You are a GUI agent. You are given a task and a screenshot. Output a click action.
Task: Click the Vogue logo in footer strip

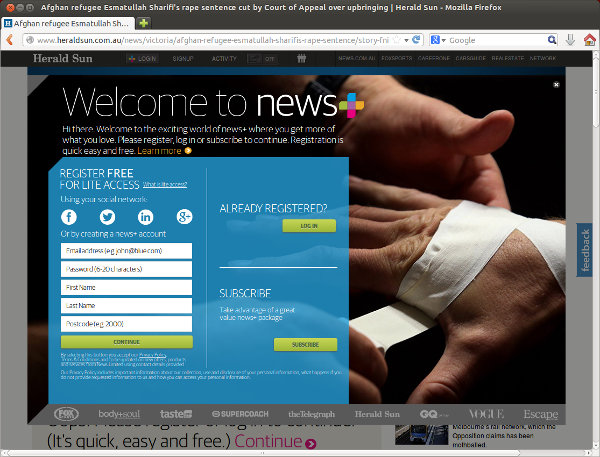486,414
